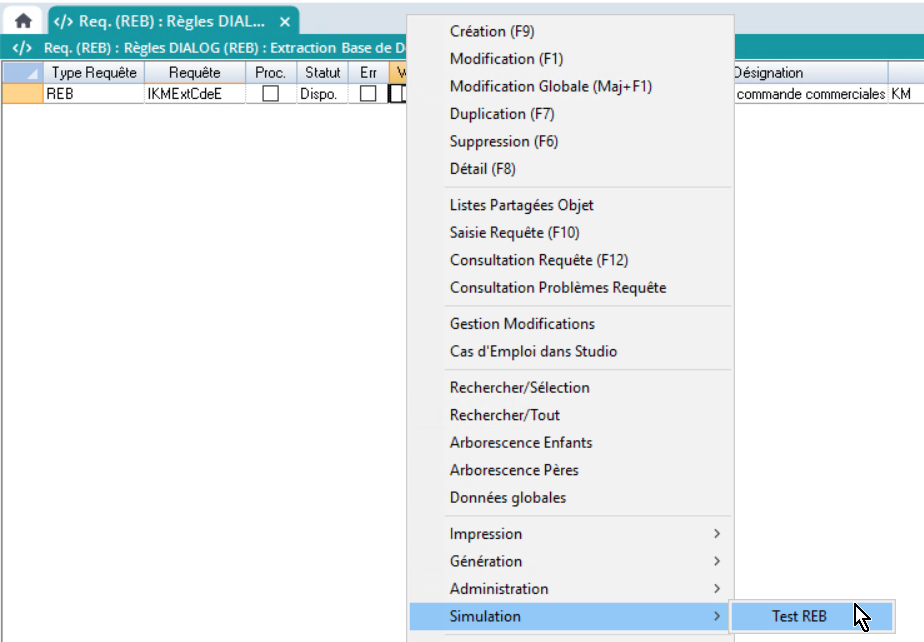The width and height of the screenshot is (924, 642).
Task: Open Consultation Problèmes Requête
Action: coord(557,288)
